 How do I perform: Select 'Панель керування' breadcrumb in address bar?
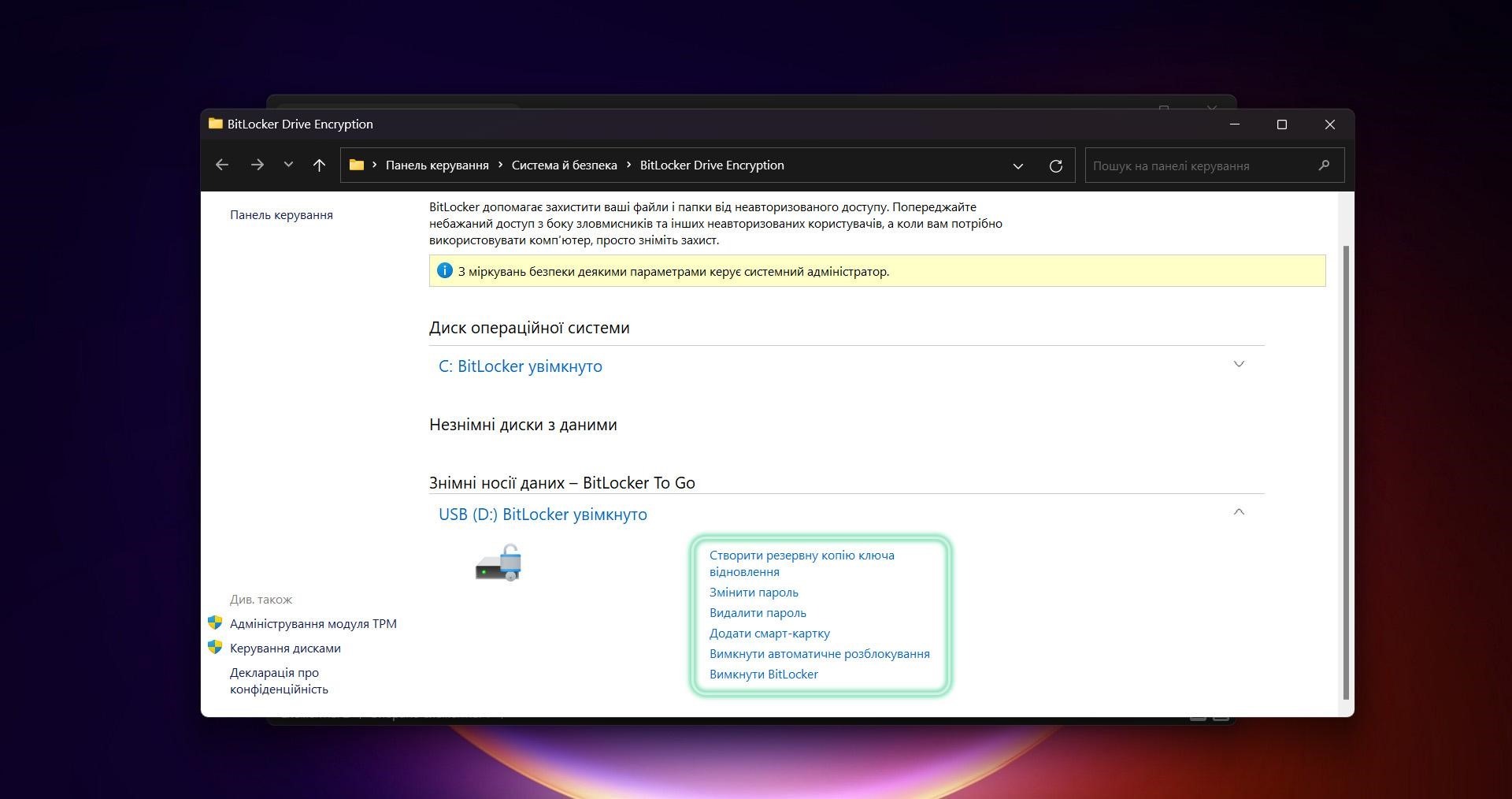point(437,165)
